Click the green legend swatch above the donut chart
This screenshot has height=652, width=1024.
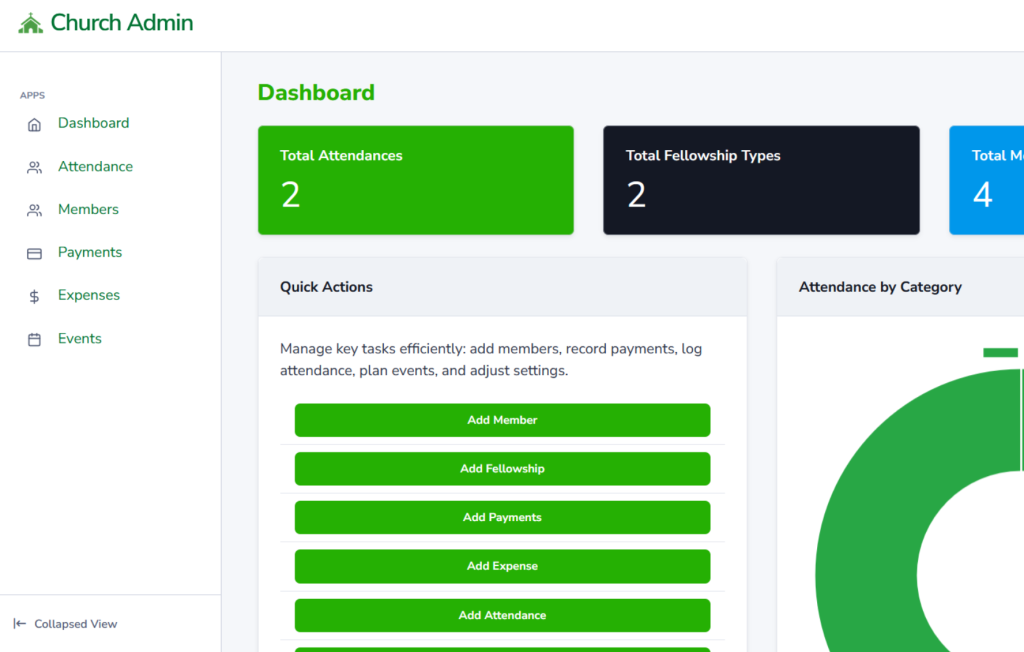click(999, 352)
